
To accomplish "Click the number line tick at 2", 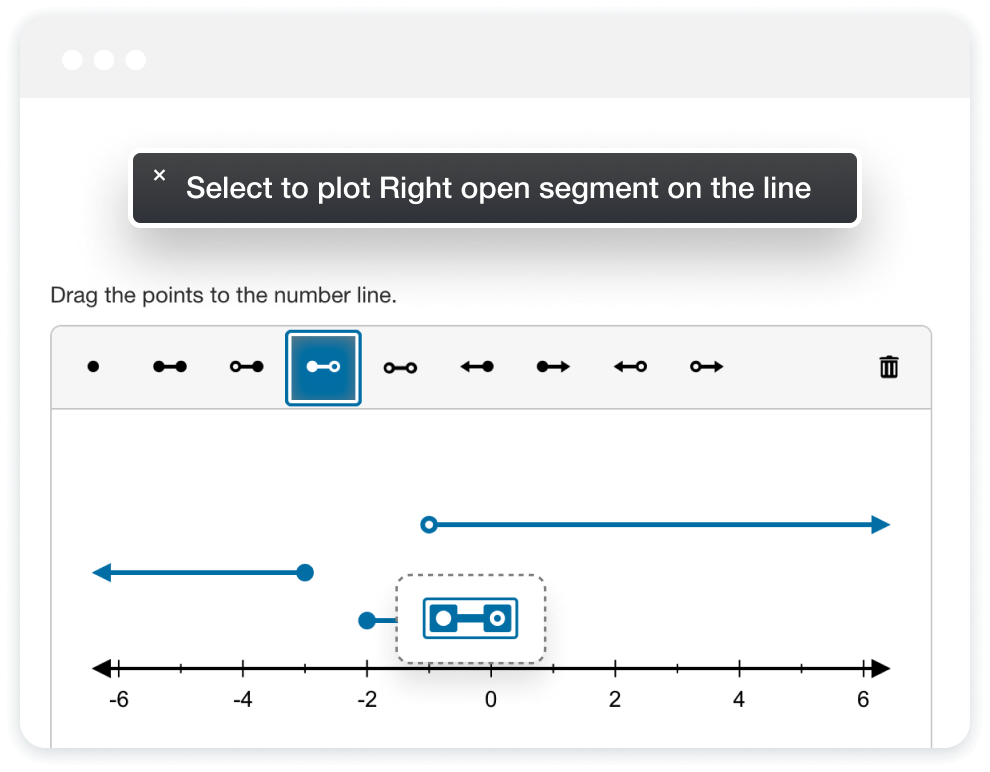I will pos(615,669).
